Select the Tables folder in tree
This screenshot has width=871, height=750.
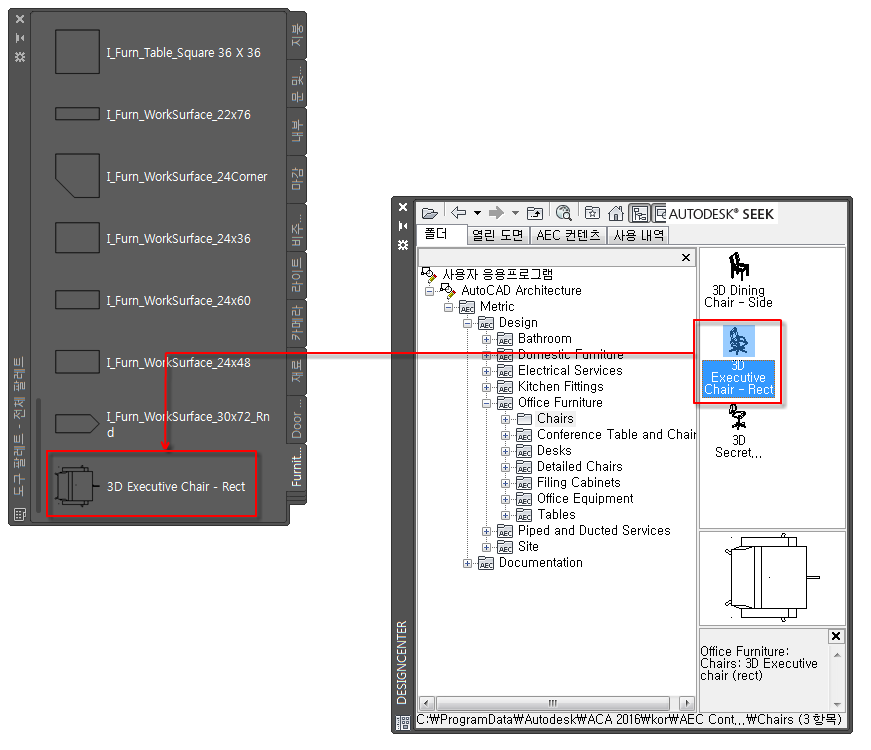pos(546,515)
